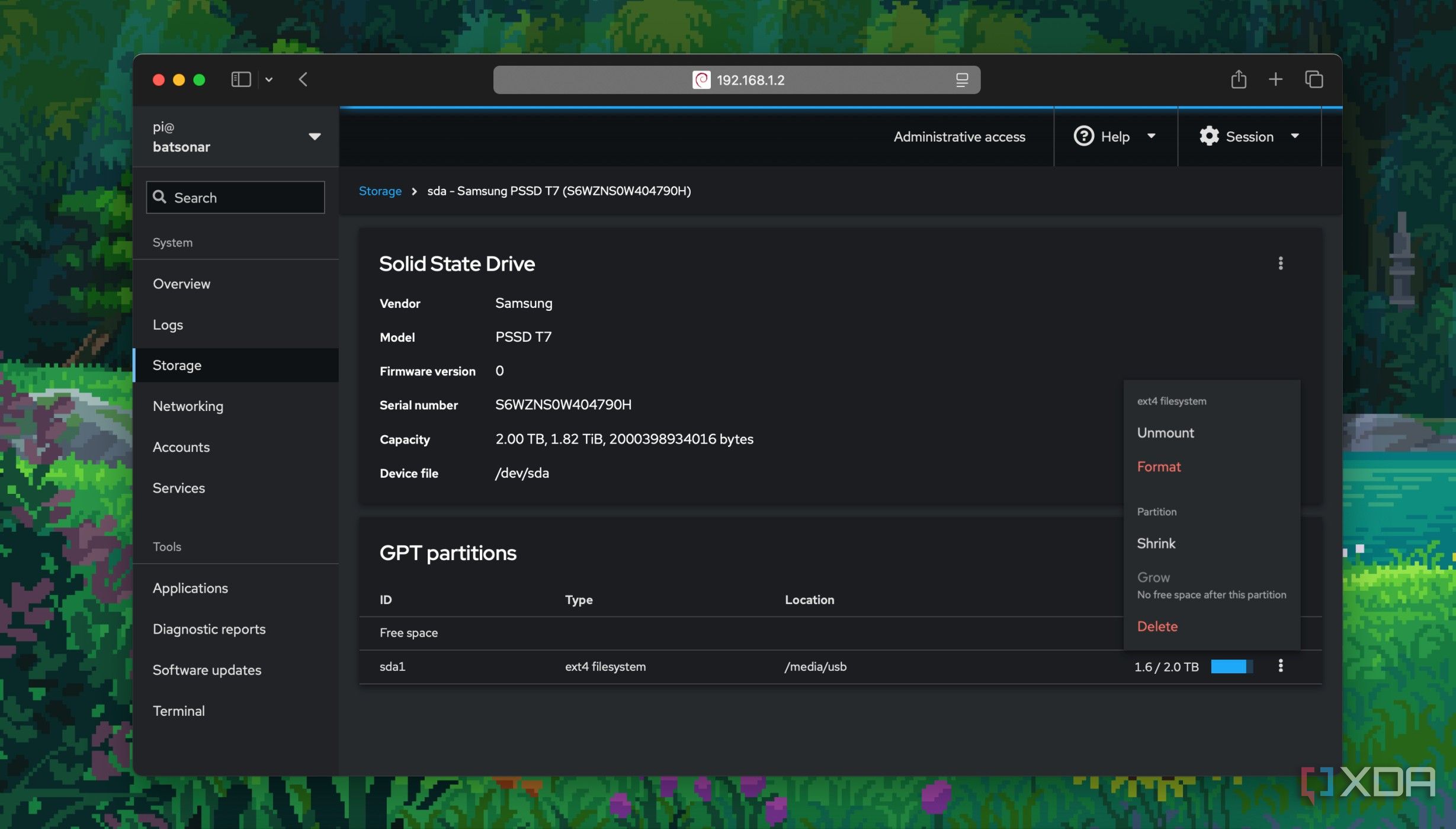This screenshot has width=1456, height=829.
Task: Expand the pi@batsonar host switcher
Action: pyautogui.click(x=236, y=137)
